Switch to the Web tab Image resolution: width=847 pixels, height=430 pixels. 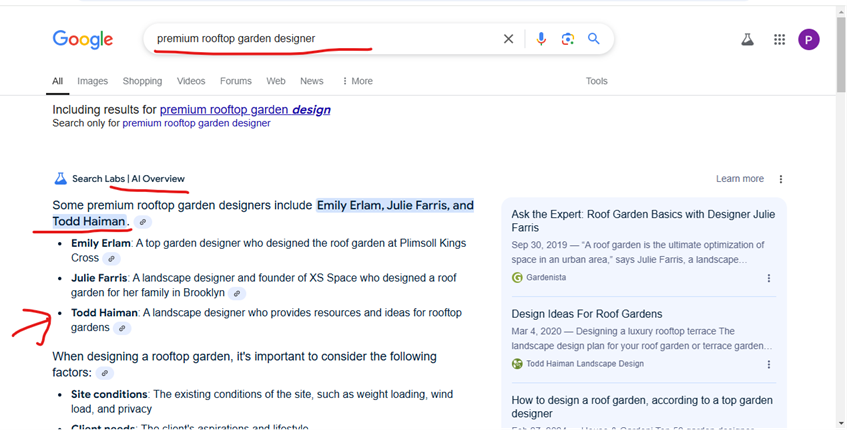click(x=275, y=81)
